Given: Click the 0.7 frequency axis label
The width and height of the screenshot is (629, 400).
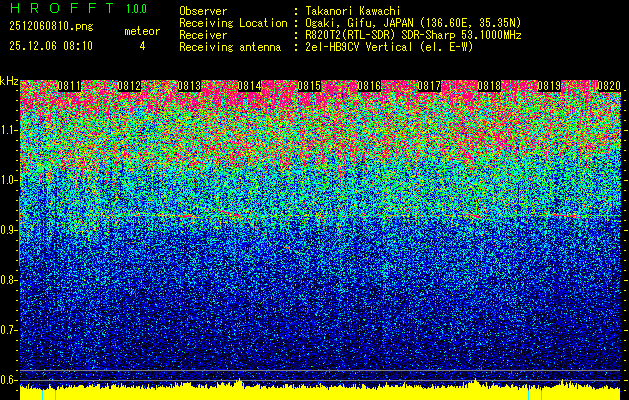Looking at the screenshot, I should coord(9,329).
